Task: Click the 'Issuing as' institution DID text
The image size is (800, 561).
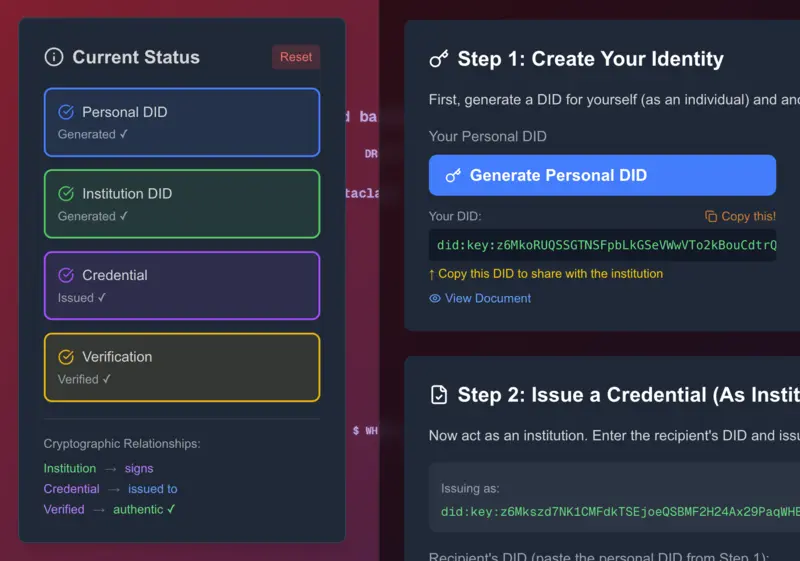Action: pyautogui.click(x=620, y=512)
